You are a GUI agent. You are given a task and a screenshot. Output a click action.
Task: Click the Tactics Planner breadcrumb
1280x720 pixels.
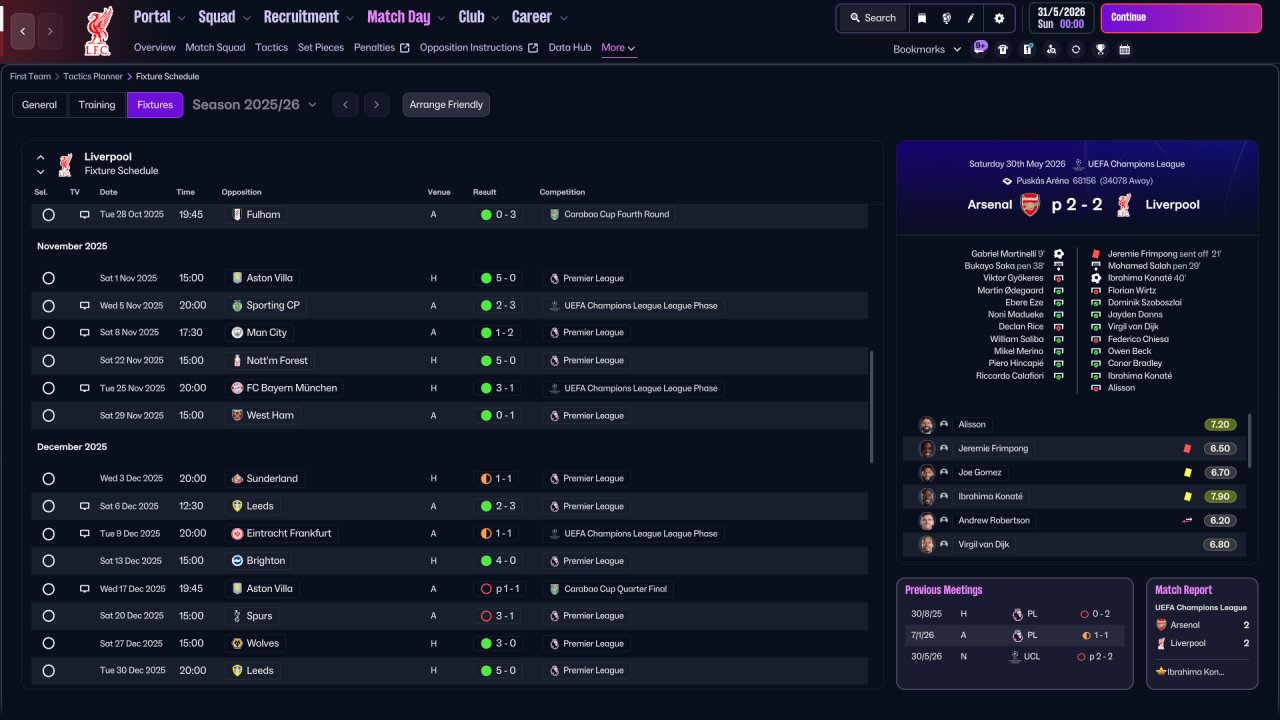pyautogui.click(x=93, y=76)
